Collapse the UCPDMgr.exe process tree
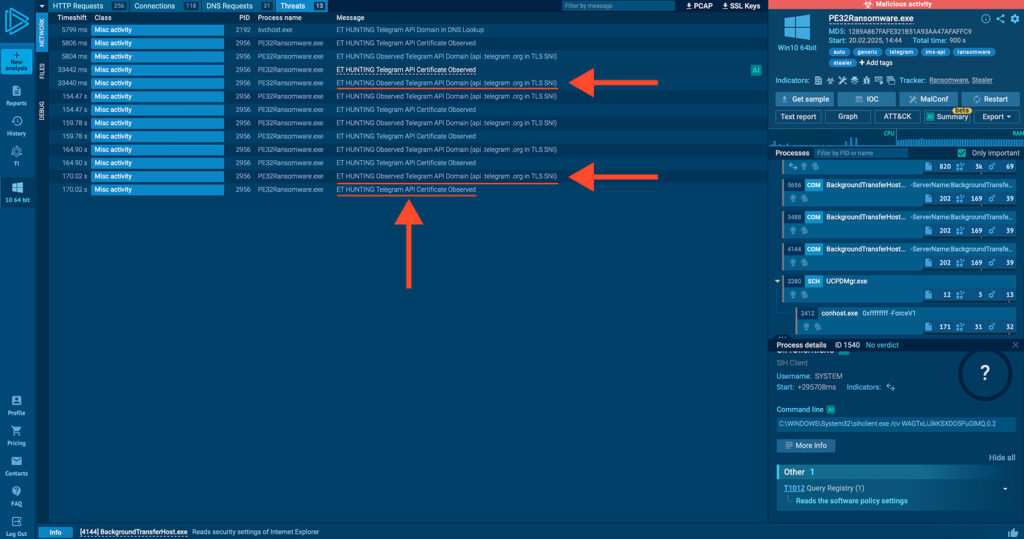 (x=779, y=282)
